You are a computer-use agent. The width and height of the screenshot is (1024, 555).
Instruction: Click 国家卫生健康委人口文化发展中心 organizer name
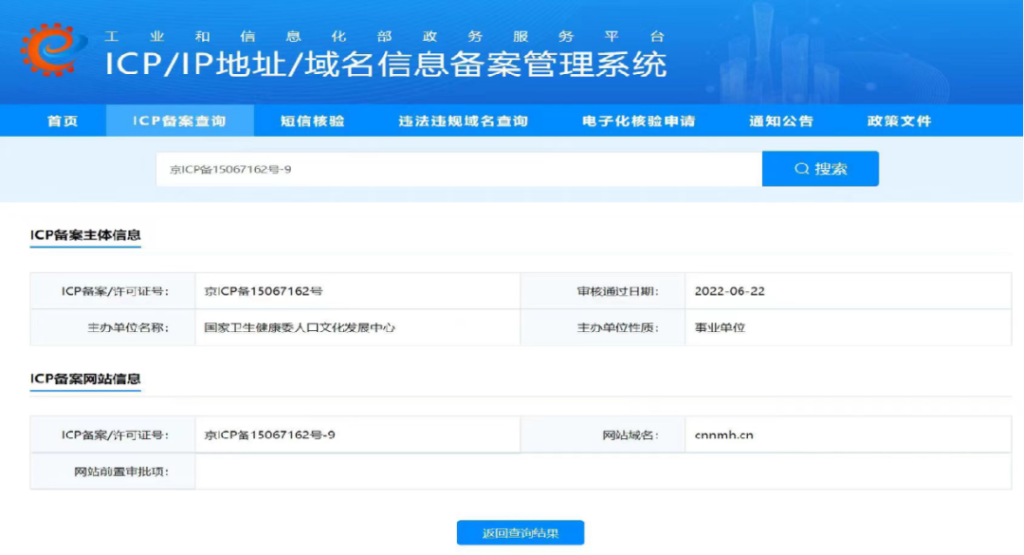[x=299, y=327]
